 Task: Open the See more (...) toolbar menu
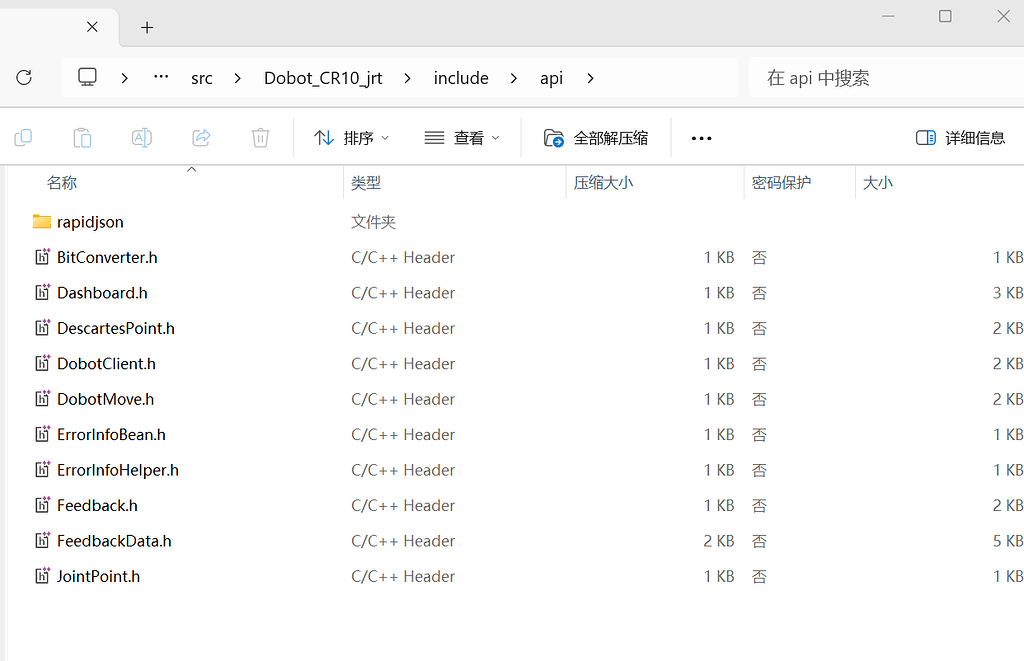click(700, 137)
